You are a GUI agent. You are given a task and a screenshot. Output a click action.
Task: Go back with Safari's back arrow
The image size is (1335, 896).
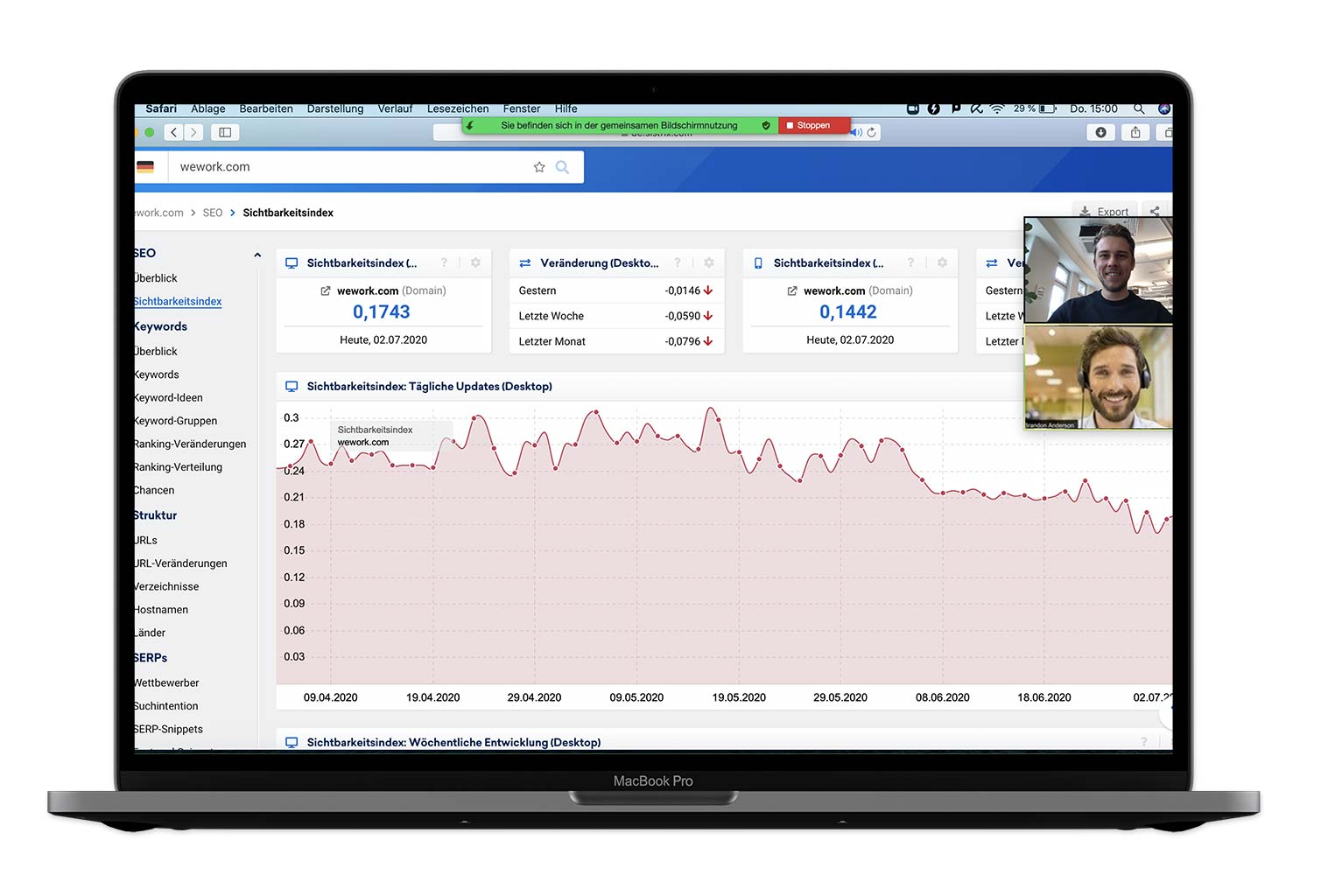click(174, 132)
